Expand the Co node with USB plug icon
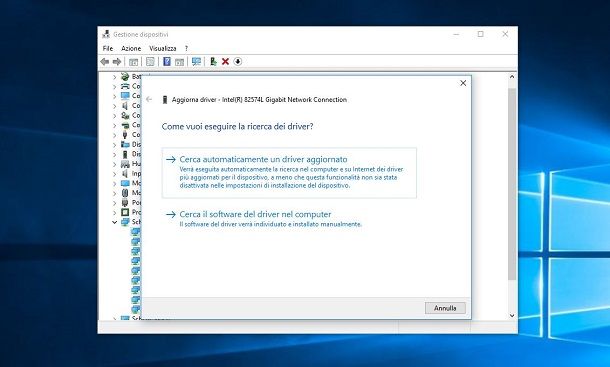 click(x=114, y=135)
